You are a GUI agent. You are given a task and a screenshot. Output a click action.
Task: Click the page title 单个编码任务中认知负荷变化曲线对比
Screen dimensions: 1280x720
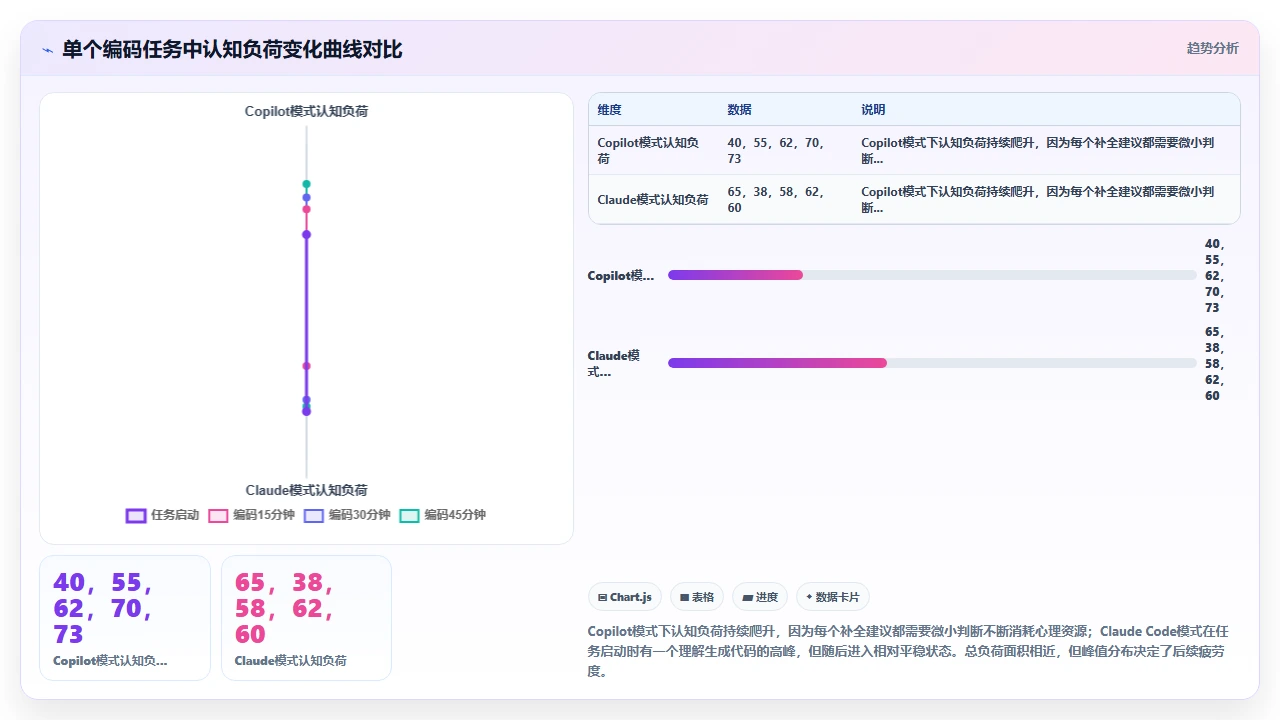(x=232, y=50)
